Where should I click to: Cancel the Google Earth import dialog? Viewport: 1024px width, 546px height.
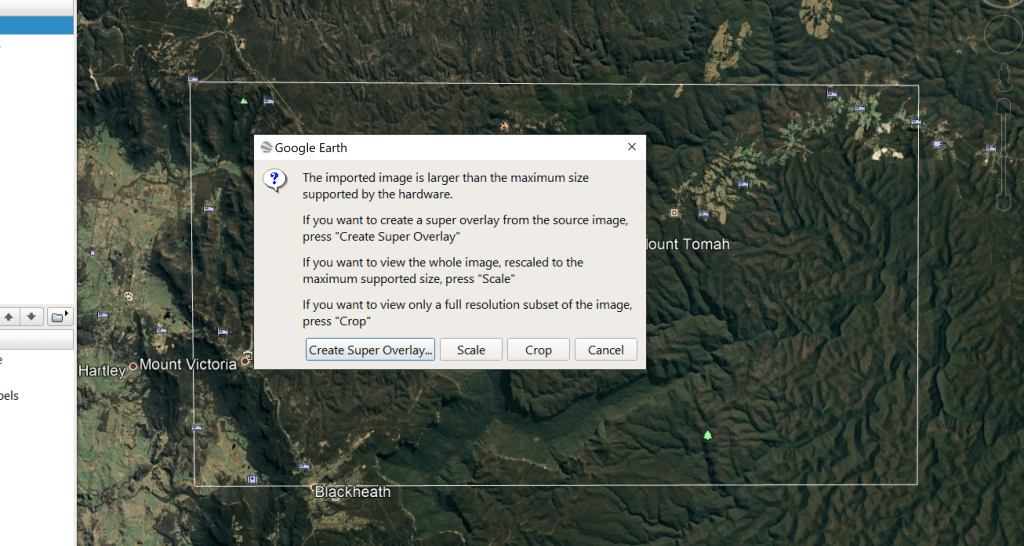605,350
